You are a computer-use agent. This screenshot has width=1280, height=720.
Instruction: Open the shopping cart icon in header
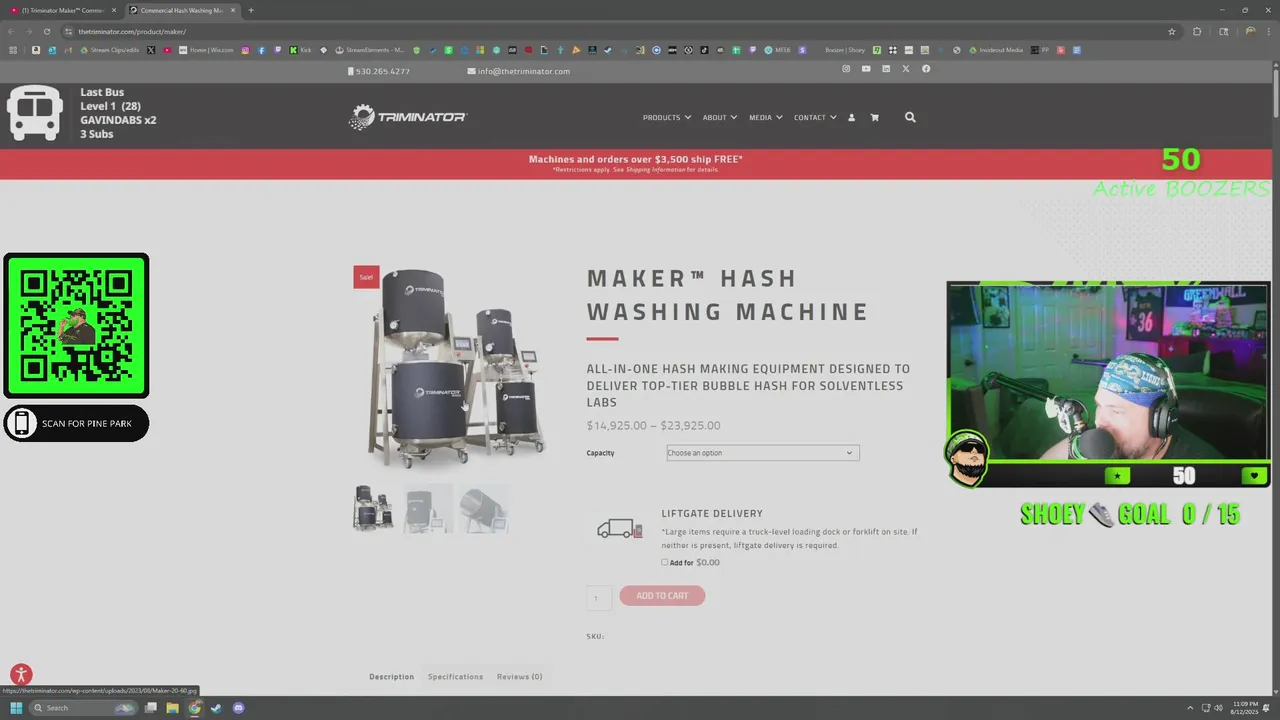click(874, 117)
